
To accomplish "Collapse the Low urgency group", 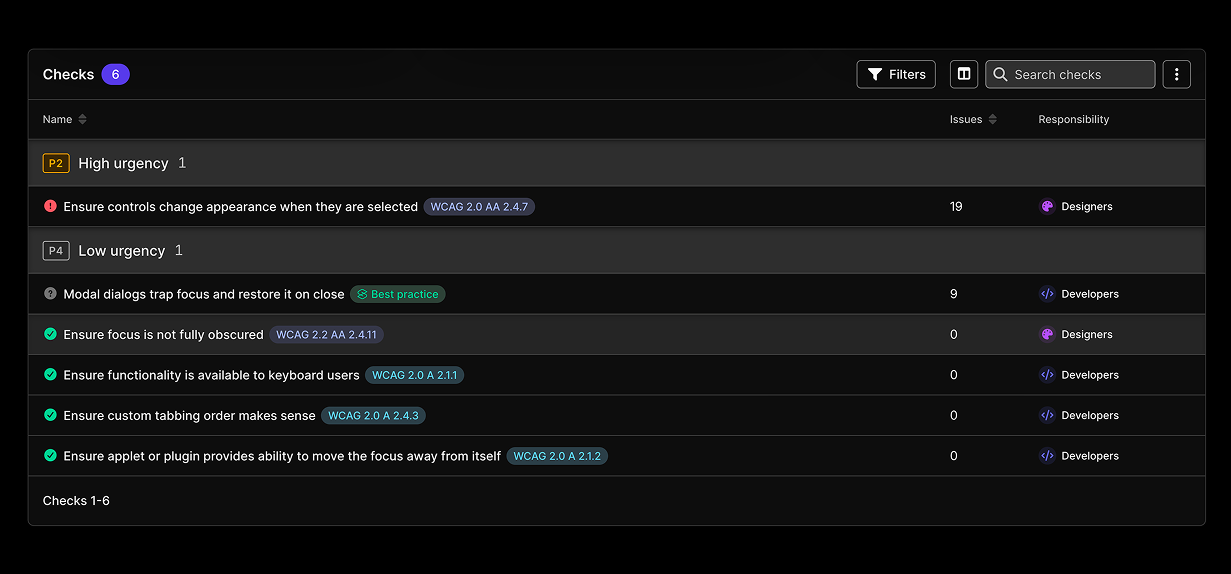I will click(616, 250).
